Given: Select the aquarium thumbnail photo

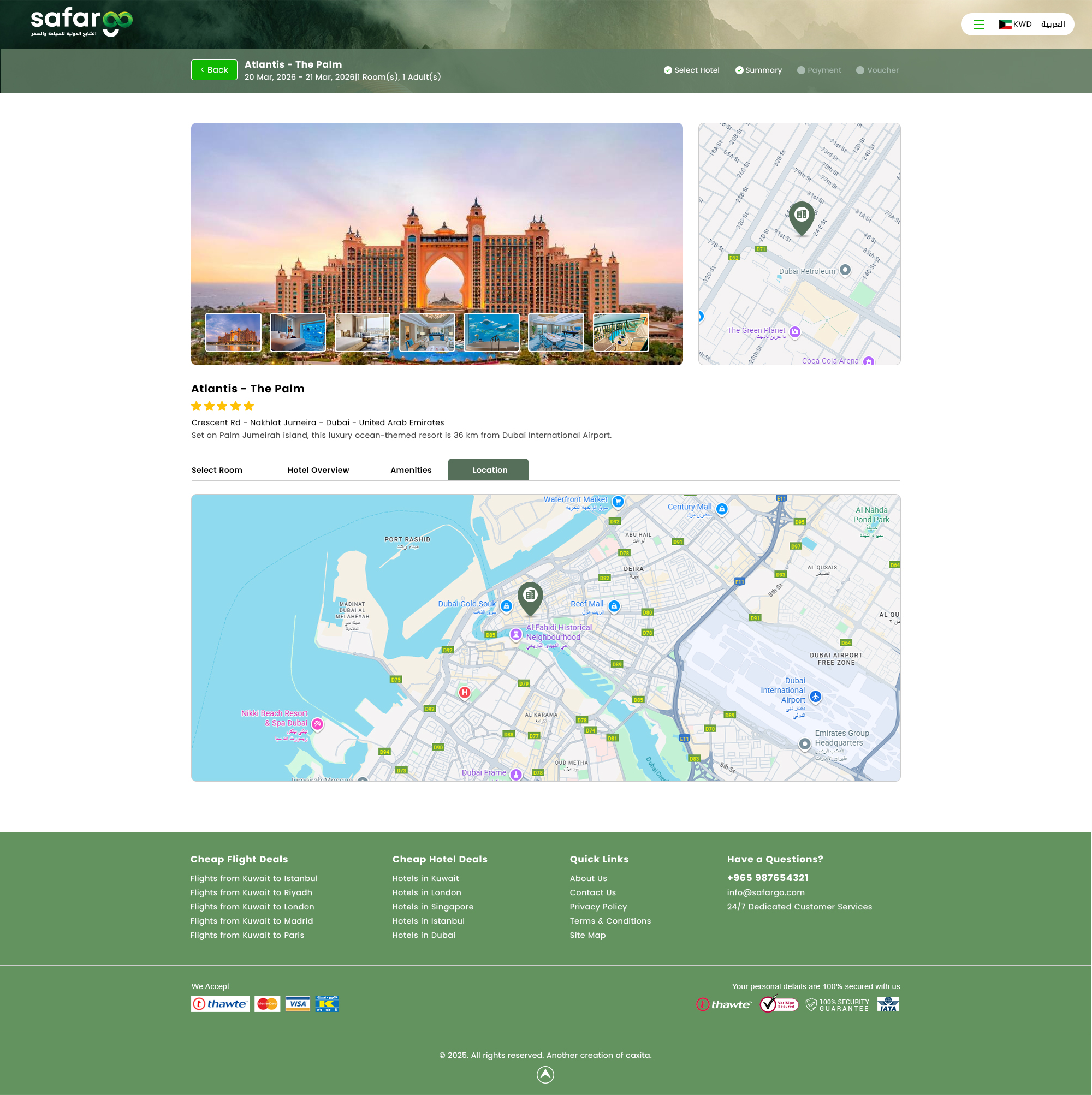Looking at the screenshot, I should (491, 332).
